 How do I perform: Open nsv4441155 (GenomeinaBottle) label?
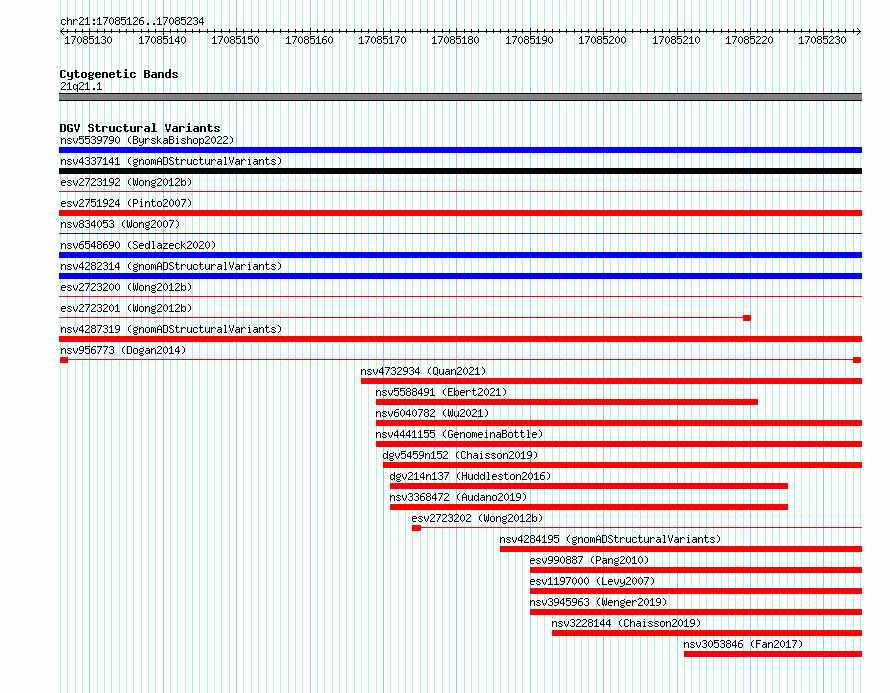(459, 434)
